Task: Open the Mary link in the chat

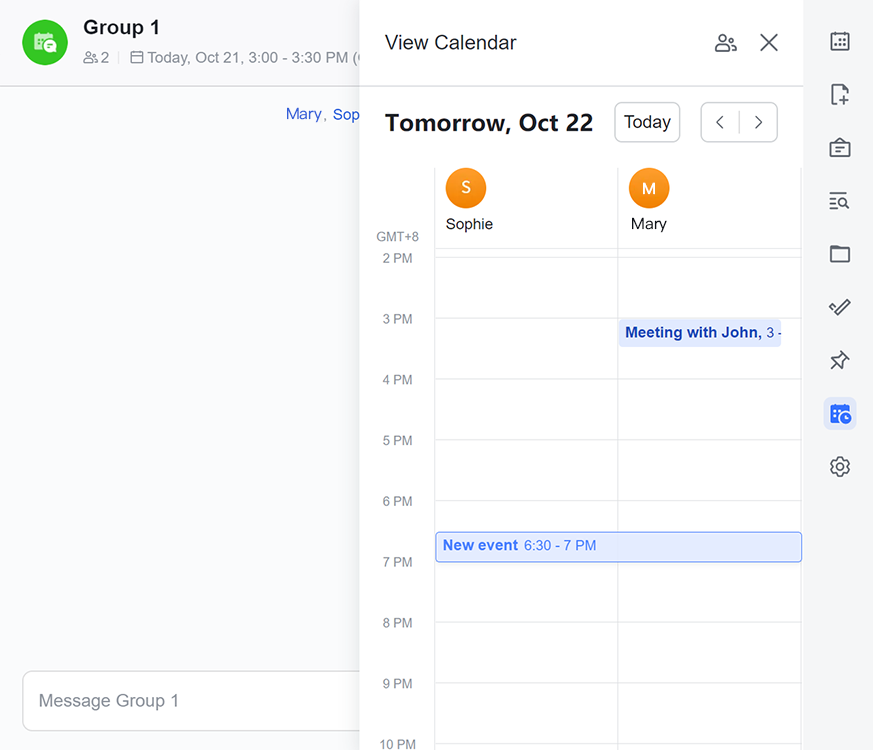Action: (304, 114)
